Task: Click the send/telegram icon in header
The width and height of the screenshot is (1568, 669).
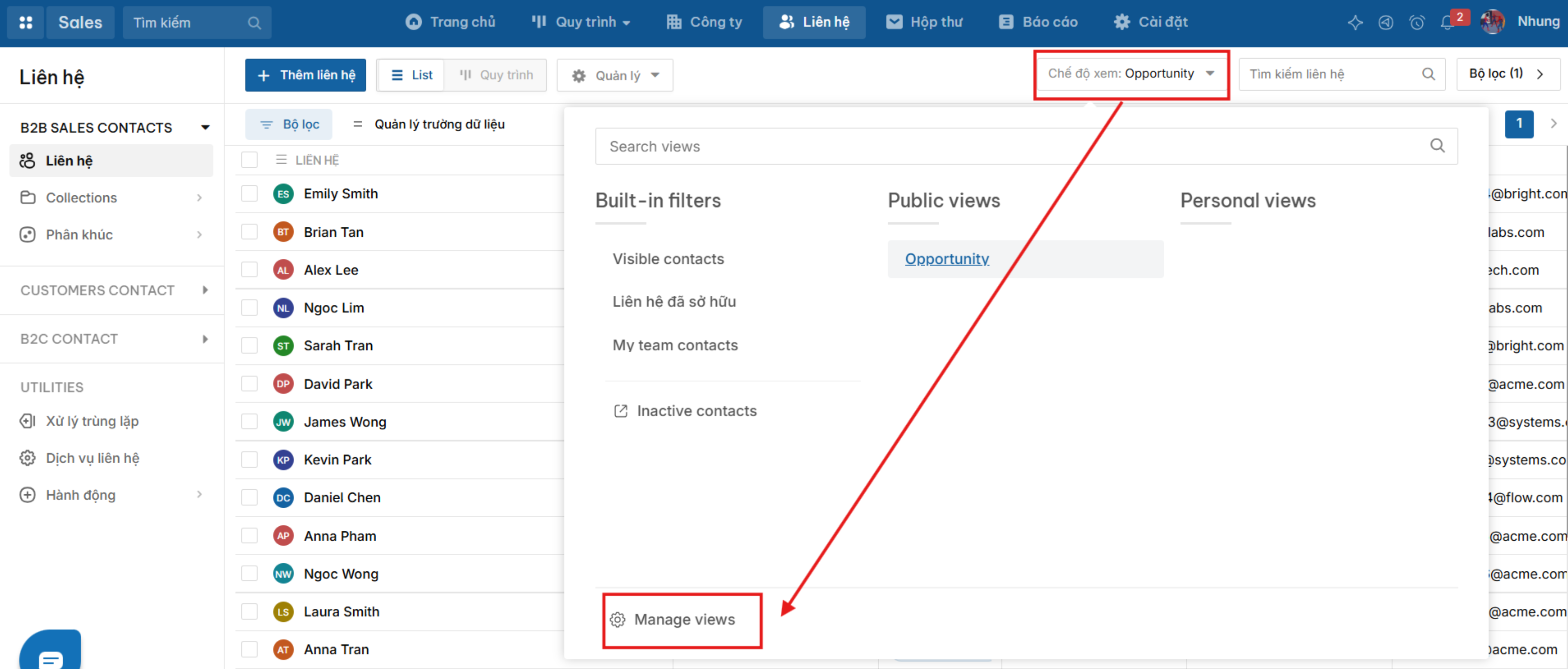Action: point(1386,23)
